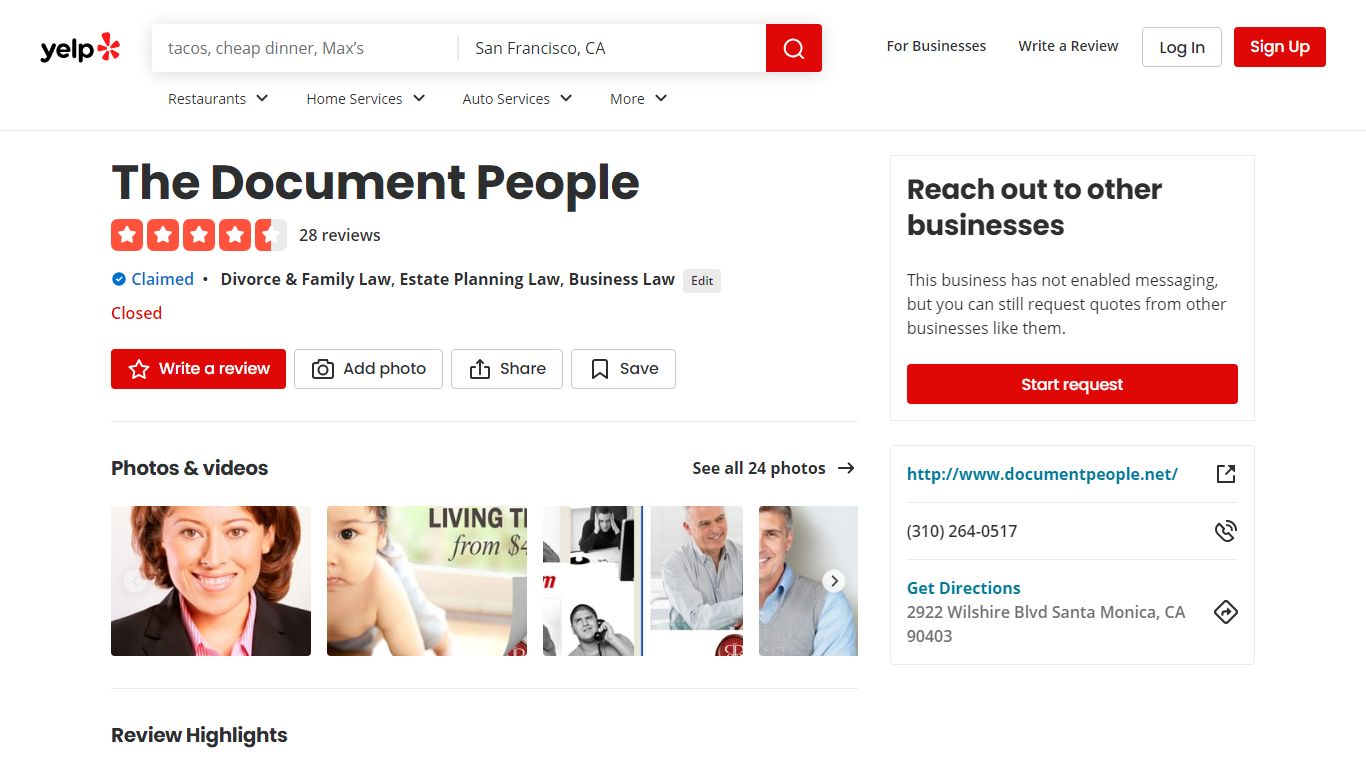This screenshot has height=768, width=1366.
Task: Open Business Law category
Action: pos(622,279)
